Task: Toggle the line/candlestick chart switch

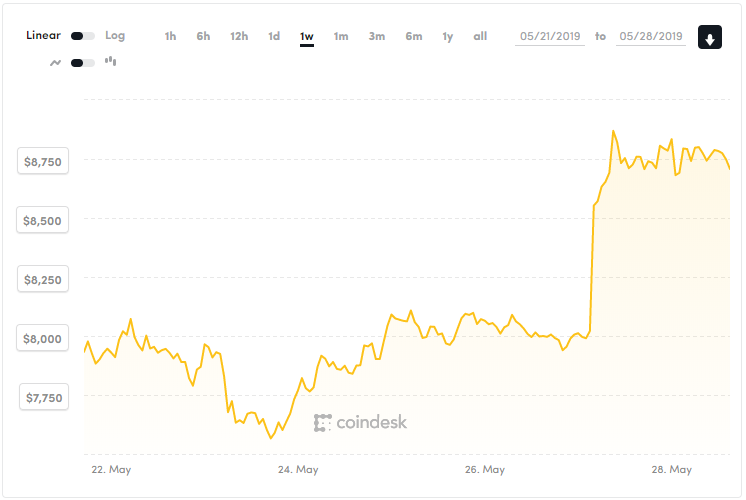Action: [83, 62]
